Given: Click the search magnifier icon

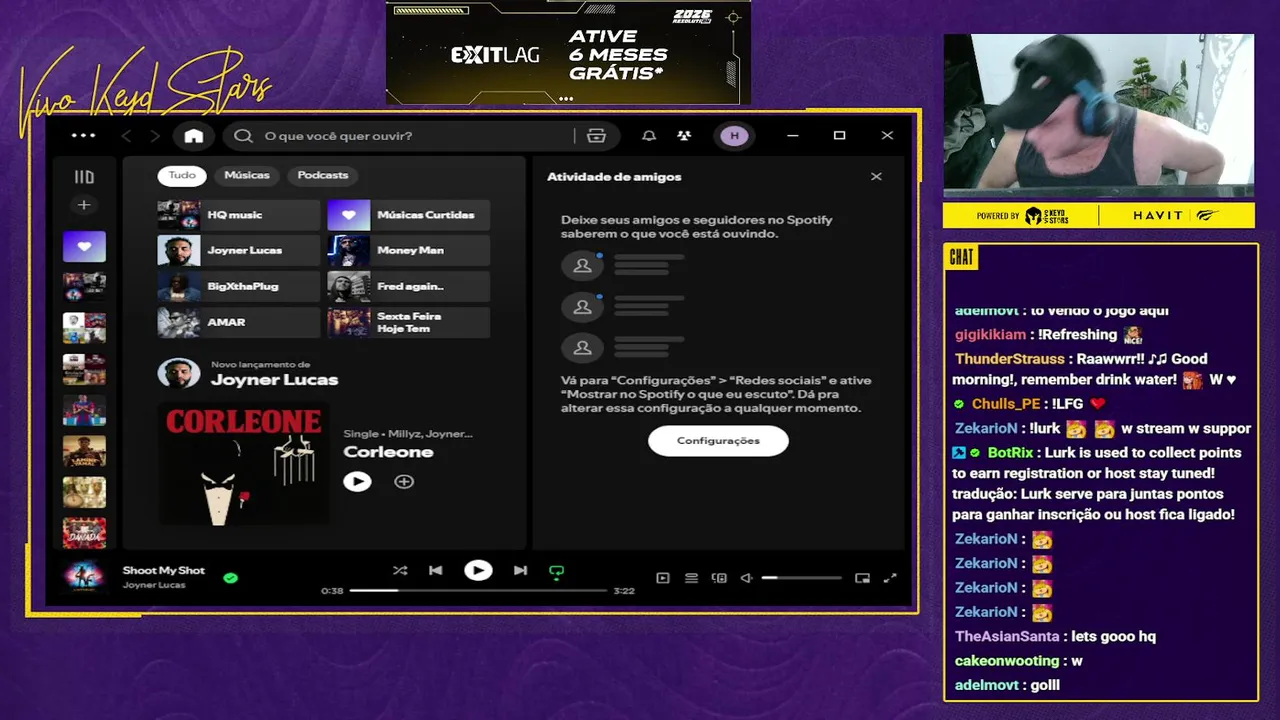Looking at the screenshot, I should pos(243,136).
